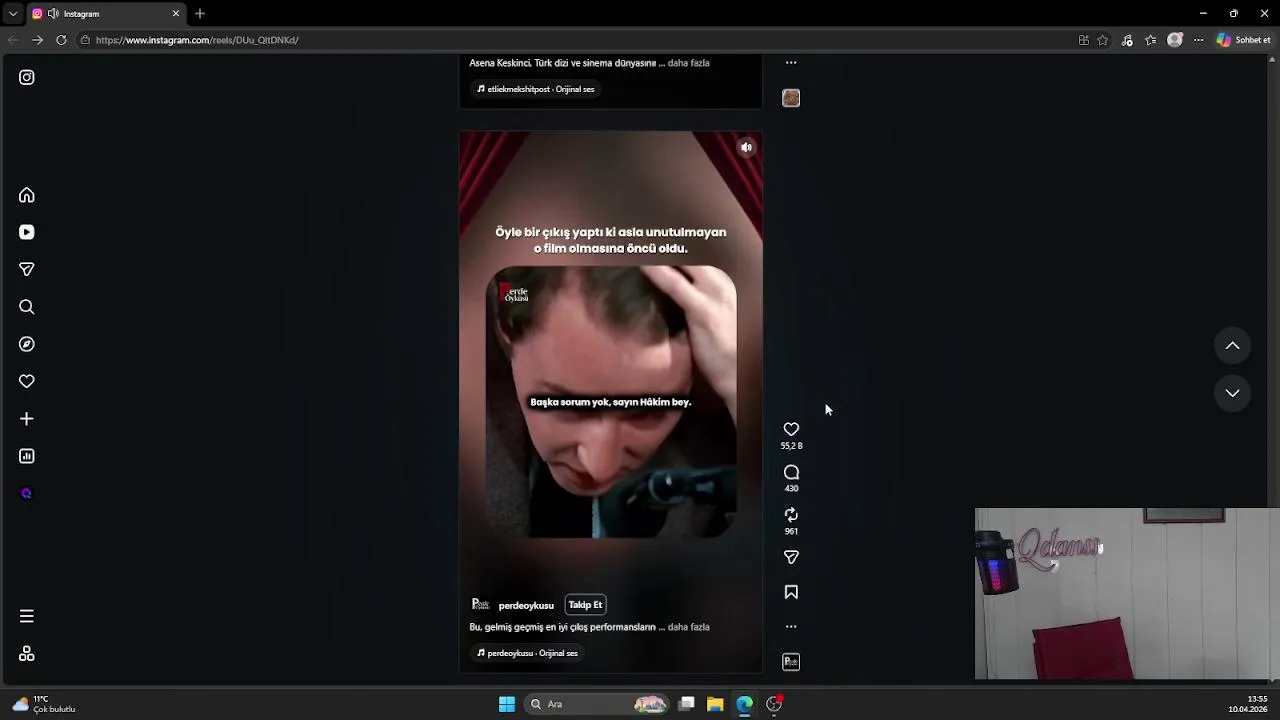Screen dimensions: 1280x720
Task: Mute the reel audio
Action: 746,147
